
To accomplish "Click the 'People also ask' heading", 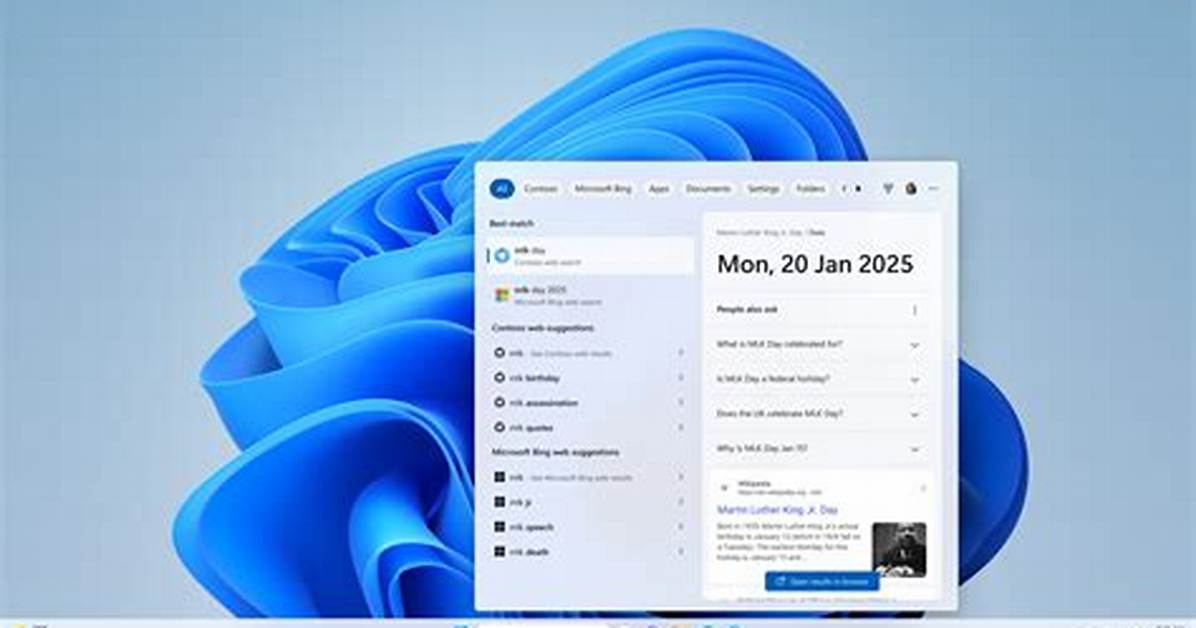I will coord(747,310).
